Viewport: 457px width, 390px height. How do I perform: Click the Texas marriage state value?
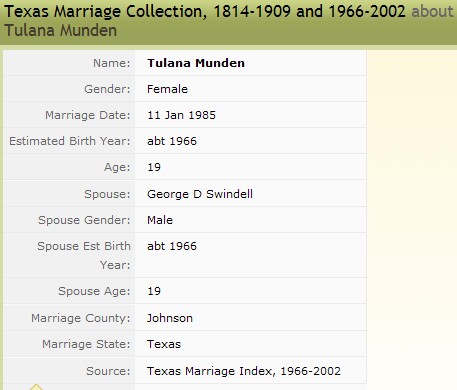164,344
